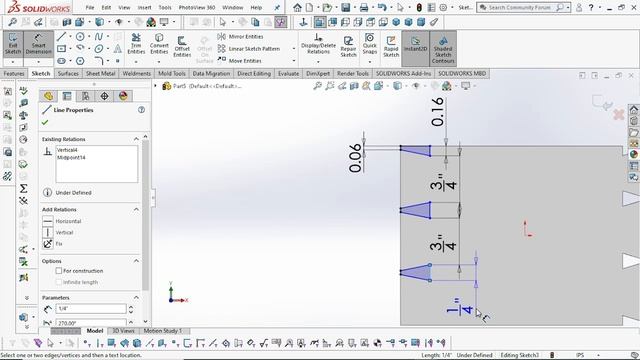This screenshot has height=360, width=640.
Task: Click the Save icon in title bar
Action: (x=346, y=7)
